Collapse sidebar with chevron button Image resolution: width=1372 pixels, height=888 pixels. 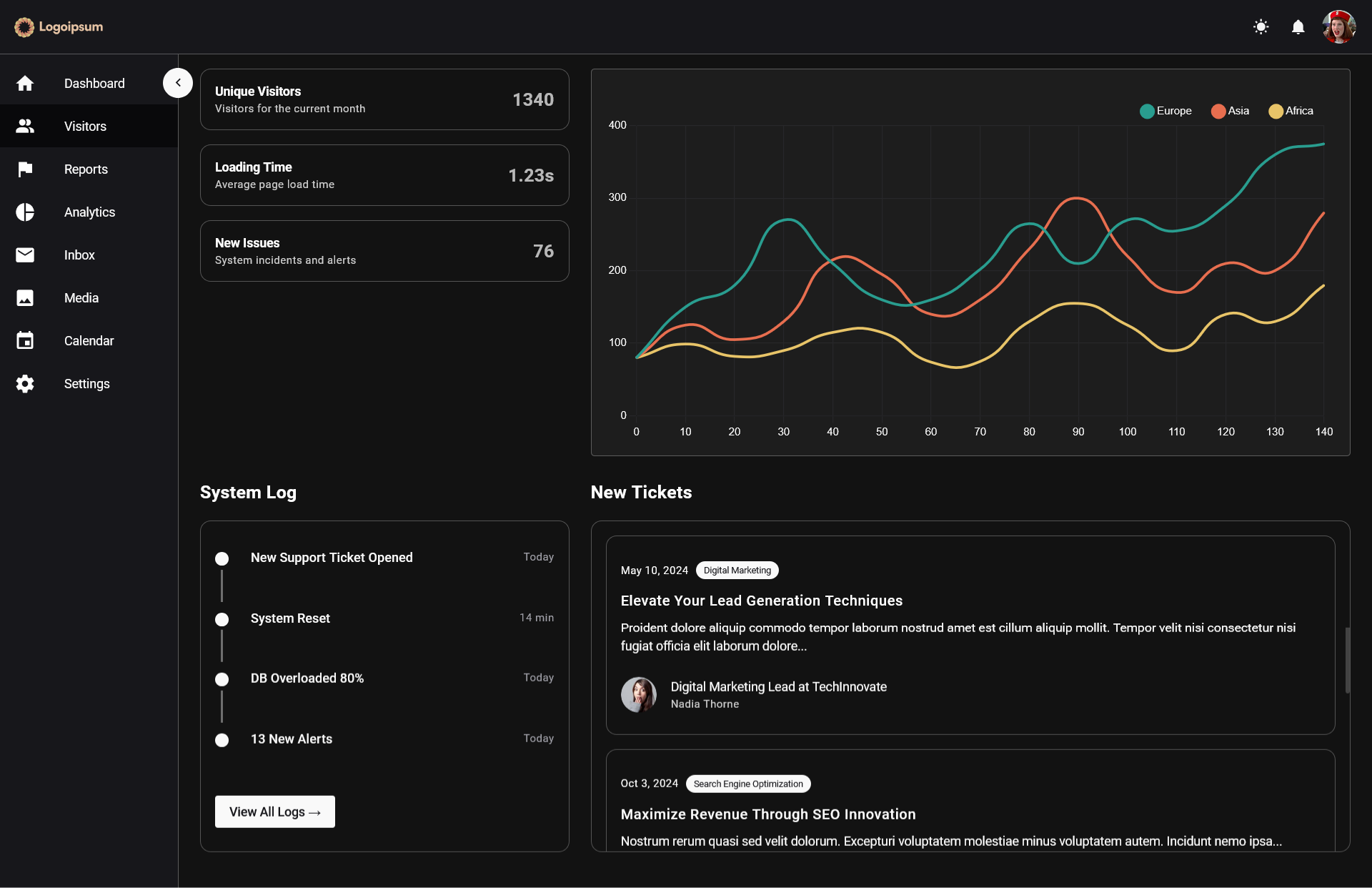[x=178, y=83]
